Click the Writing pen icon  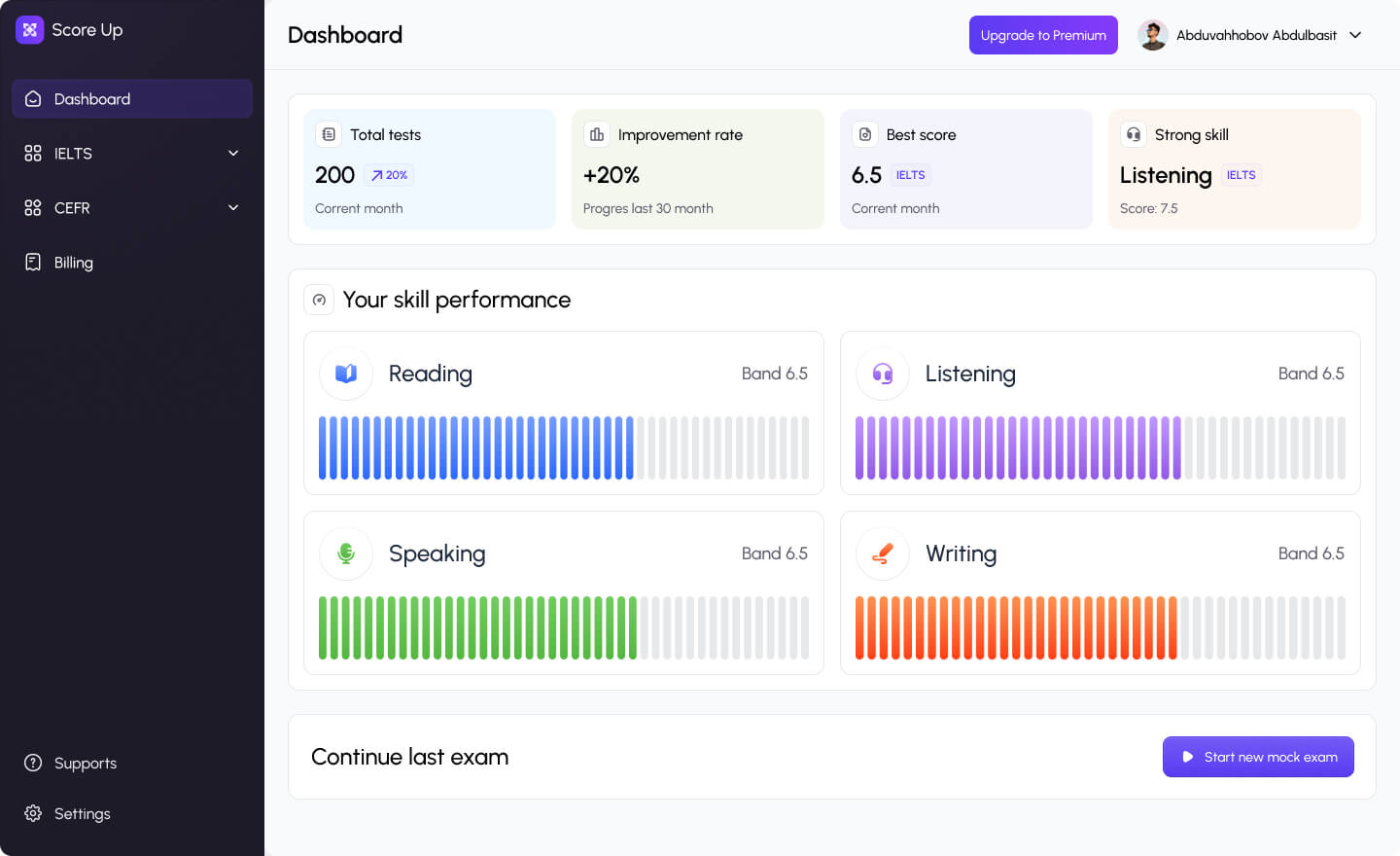883,553
